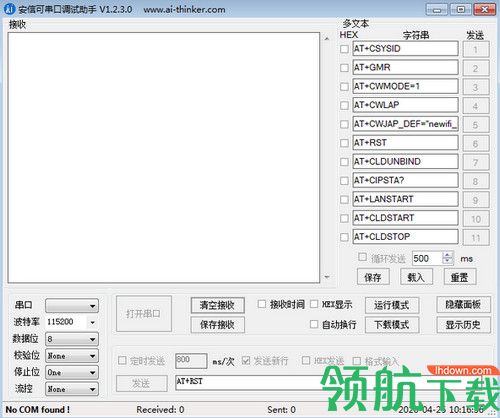Screen dimensions: 500x418
Task: Click the 运行模式 button
Action: coord(392,305)
